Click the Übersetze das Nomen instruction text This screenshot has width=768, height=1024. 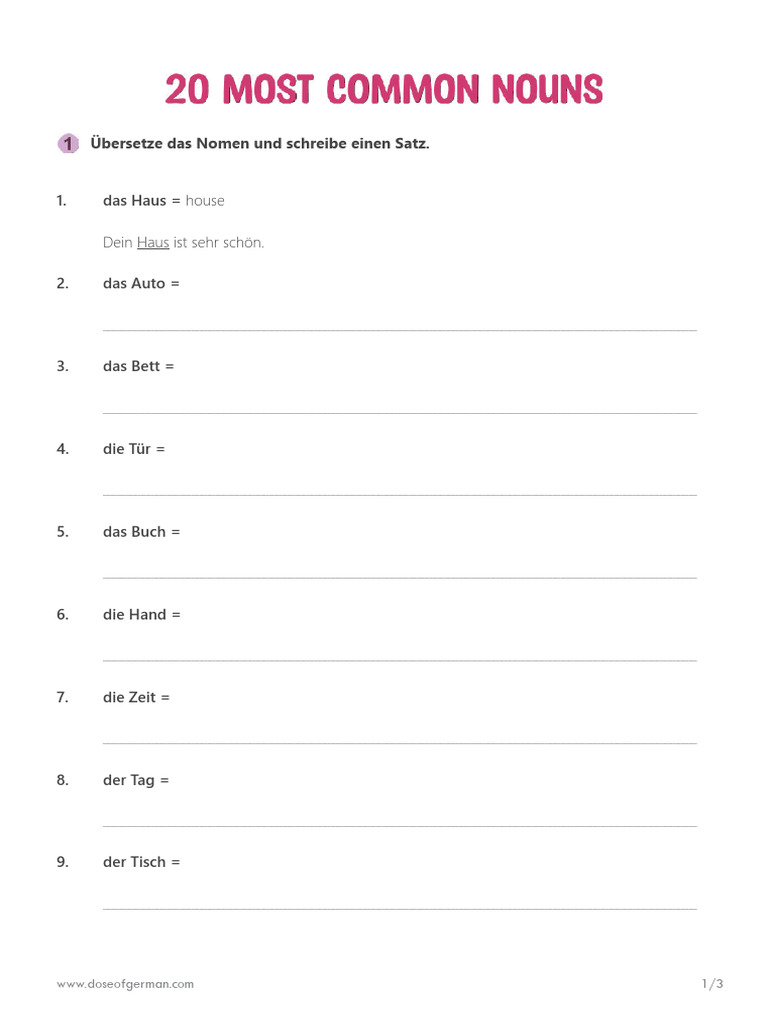point(260,144)
